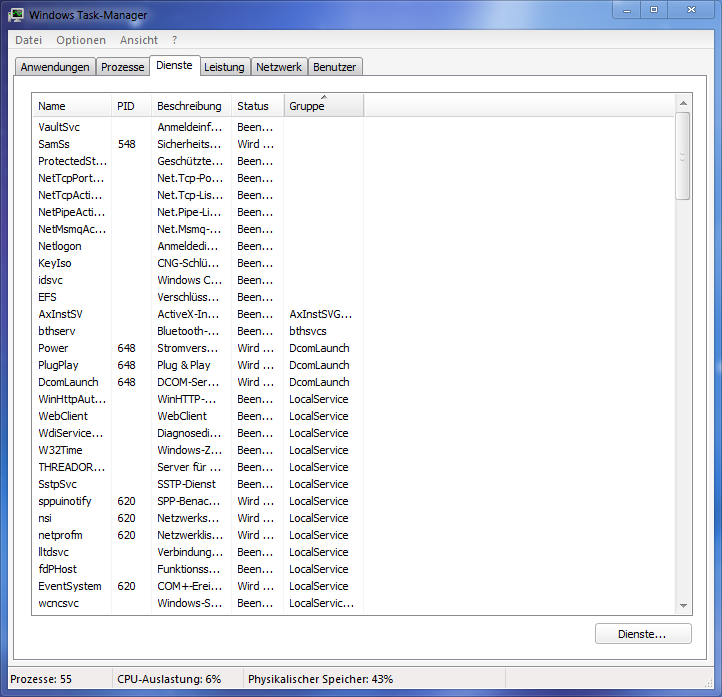Close the Task-Manager window
The height and width of the screenshot is (697, 722).
pyautogui.click(x=691, y=10)
